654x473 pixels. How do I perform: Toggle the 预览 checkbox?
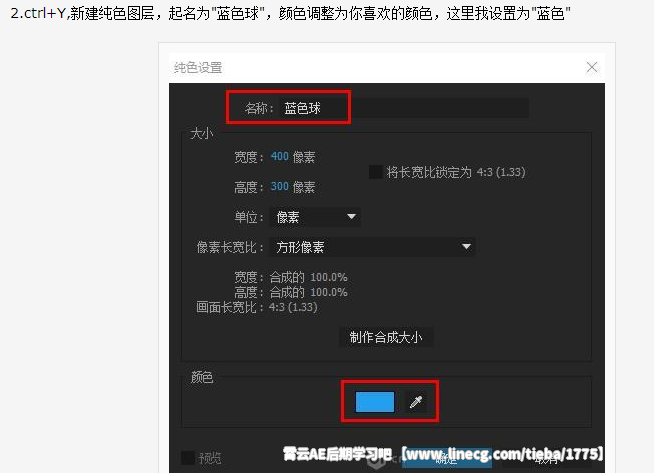[x=187, y=458]
